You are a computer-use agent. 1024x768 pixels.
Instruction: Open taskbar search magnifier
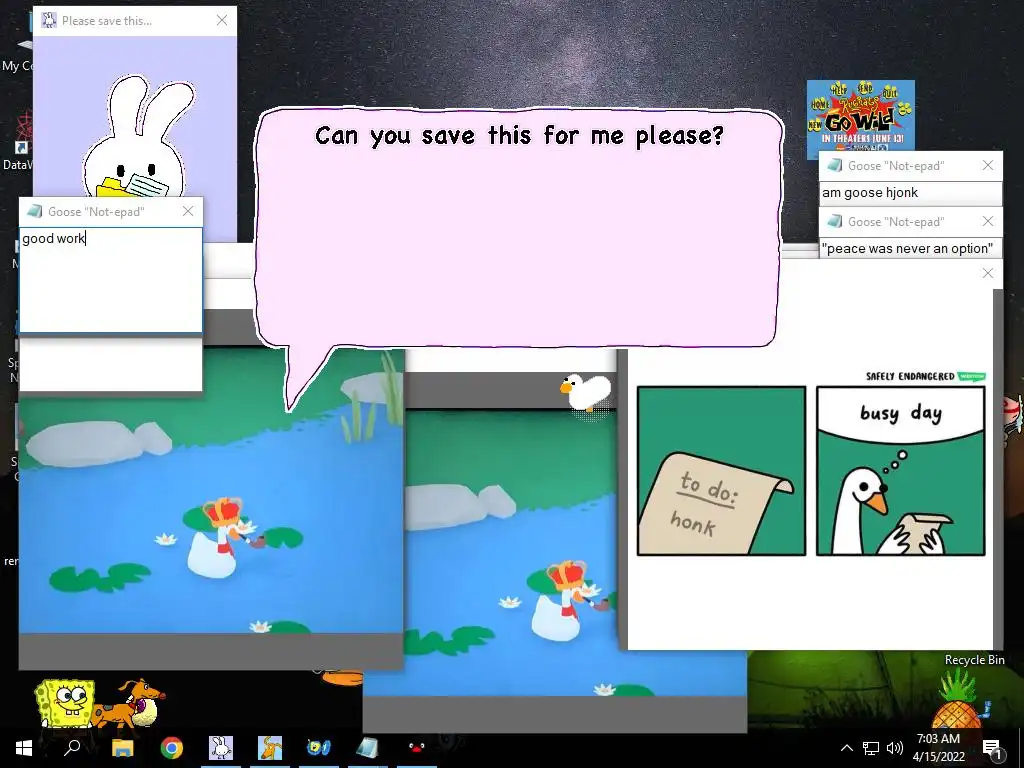point(72,747)
